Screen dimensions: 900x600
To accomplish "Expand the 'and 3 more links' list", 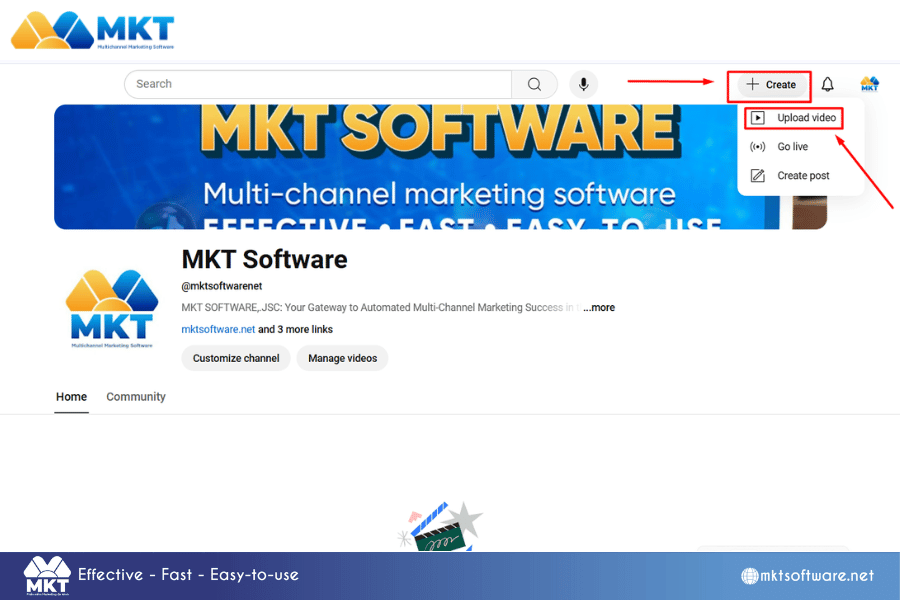I will [295, 330].
